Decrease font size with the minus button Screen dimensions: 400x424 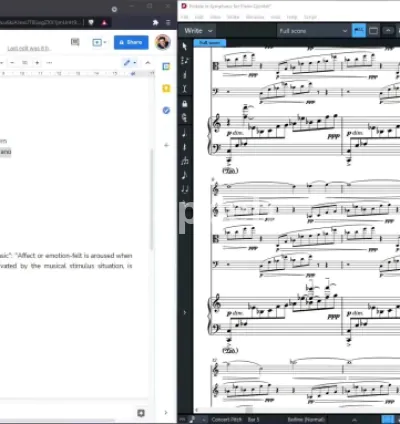coord(12,62)
